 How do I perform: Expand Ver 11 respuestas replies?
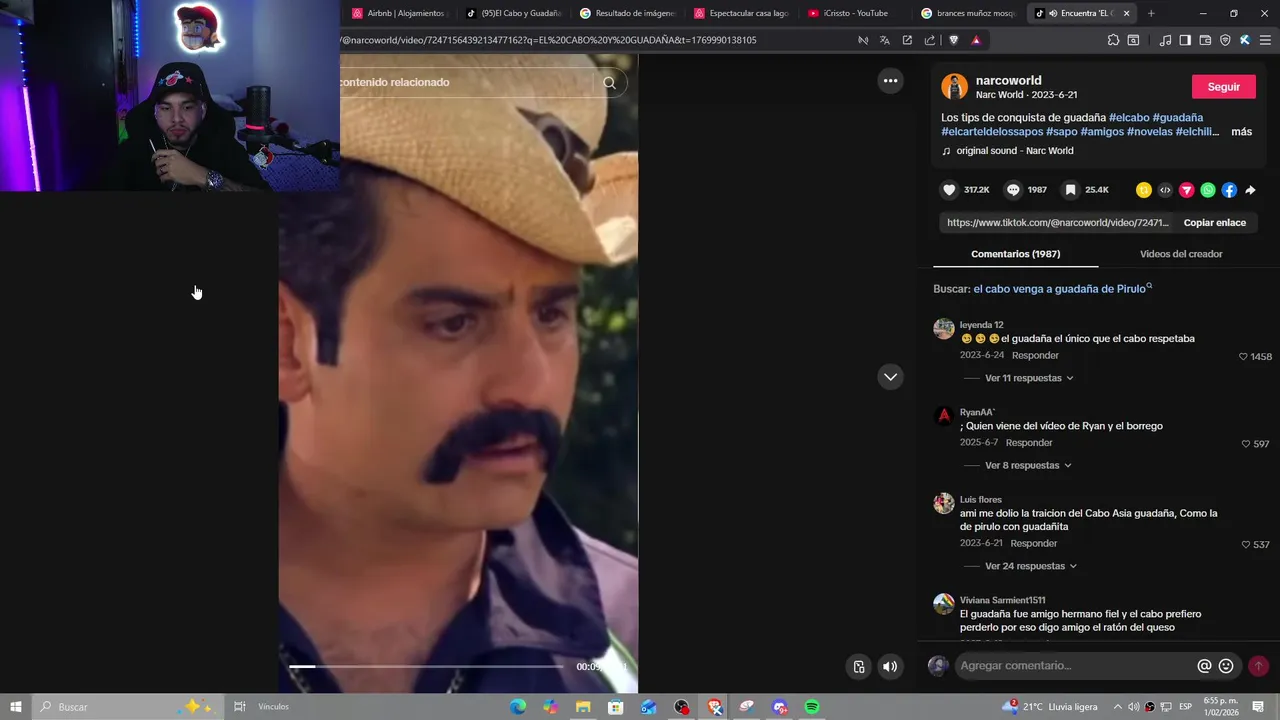(1029, 378)
